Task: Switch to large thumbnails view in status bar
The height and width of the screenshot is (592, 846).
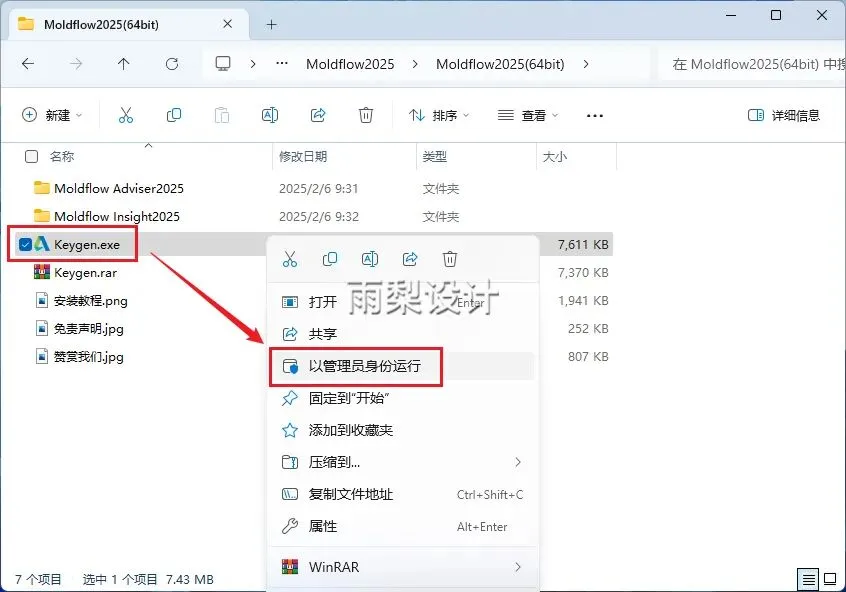Action: pos(830,580)
